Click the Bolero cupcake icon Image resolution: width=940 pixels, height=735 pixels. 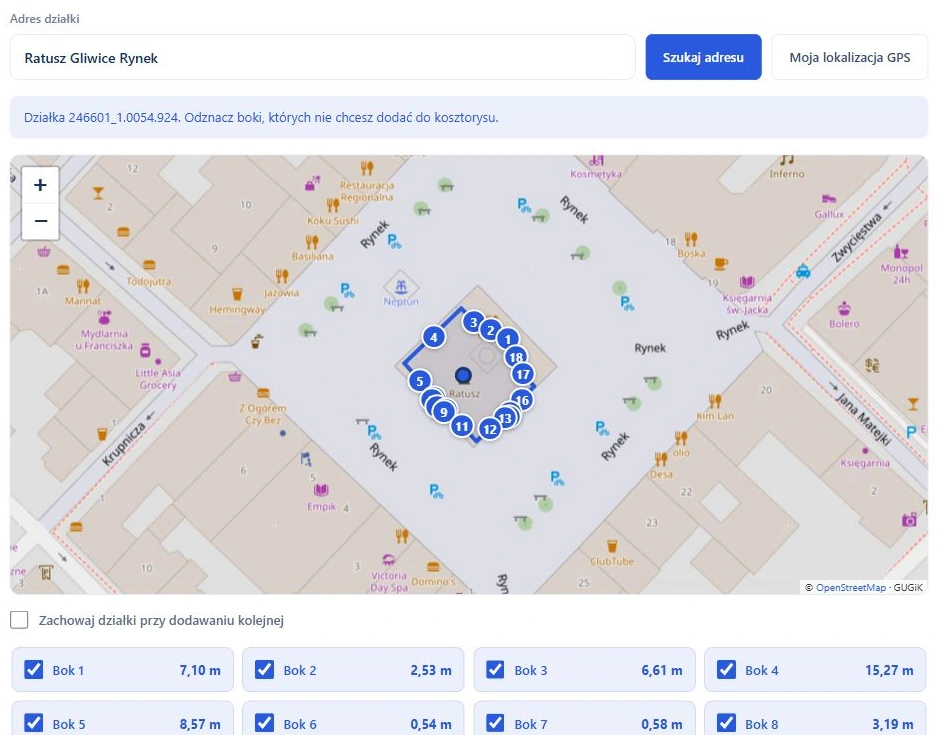(844, 308)
